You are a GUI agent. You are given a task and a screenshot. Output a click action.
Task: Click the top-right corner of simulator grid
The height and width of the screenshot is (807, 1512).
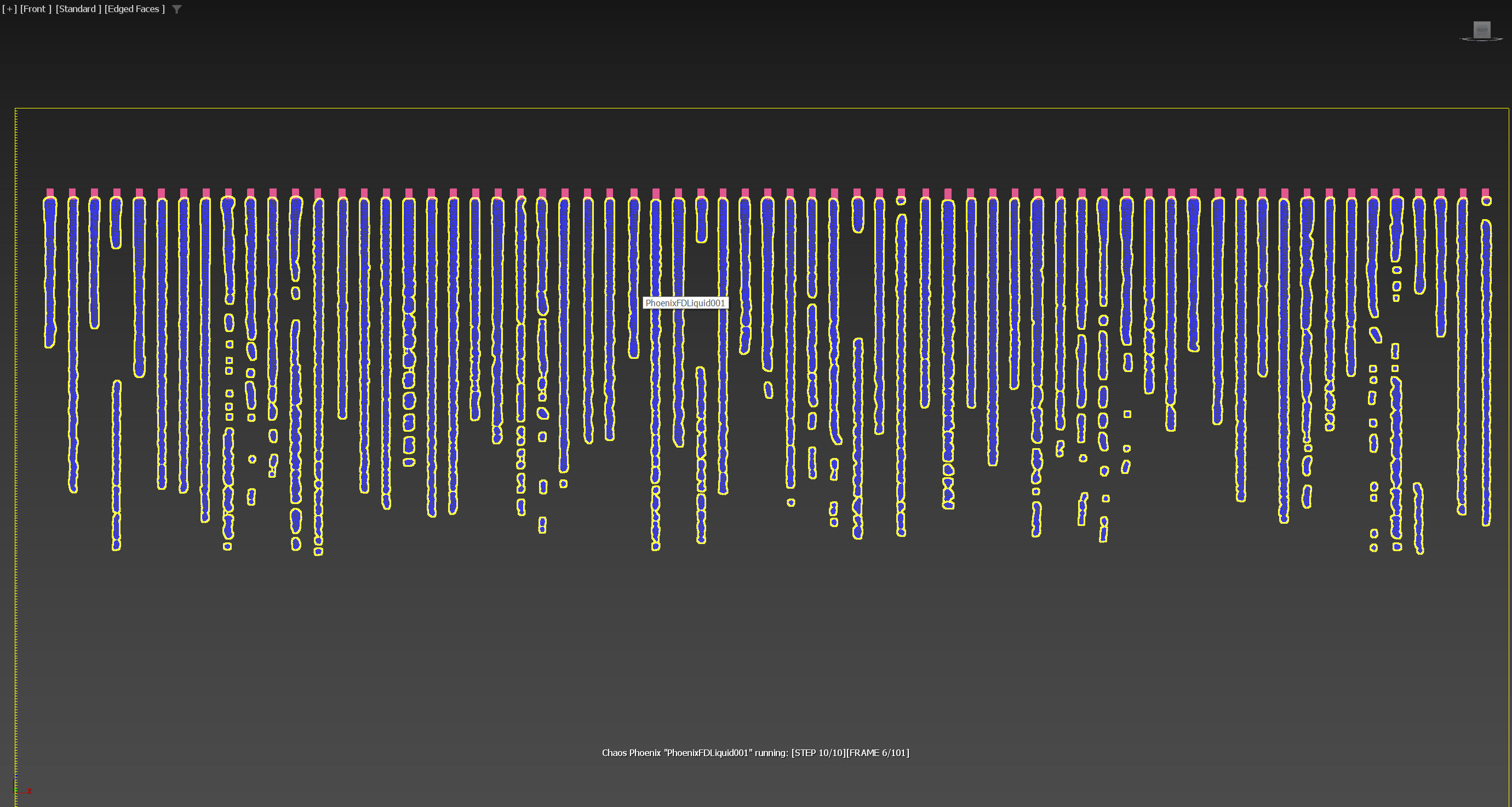pyautogui.click(x=1508, y=108)
